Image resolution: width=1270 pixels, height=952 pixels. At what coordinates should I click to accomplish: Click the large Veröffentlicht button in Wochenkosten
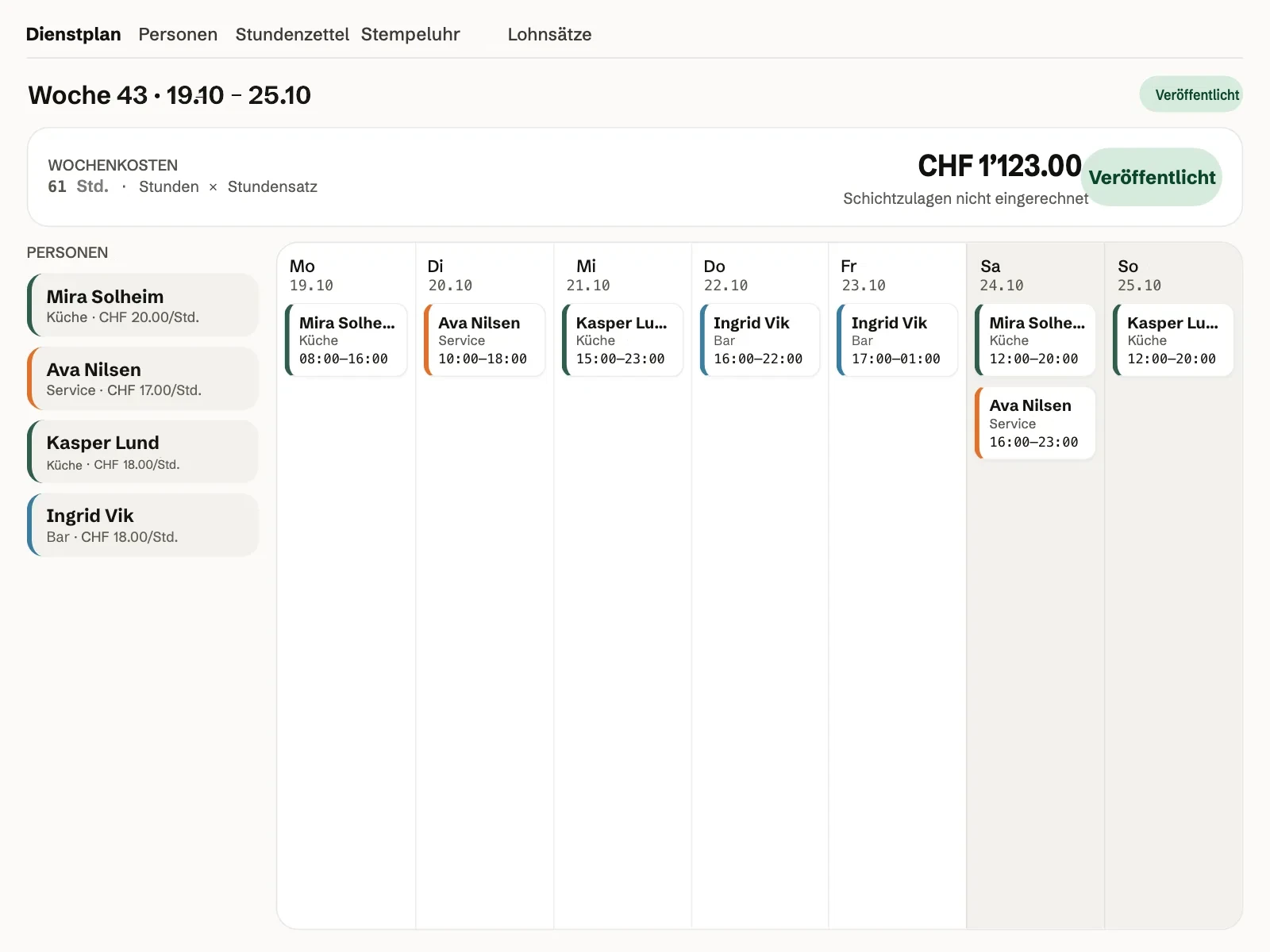point(1152,177)
